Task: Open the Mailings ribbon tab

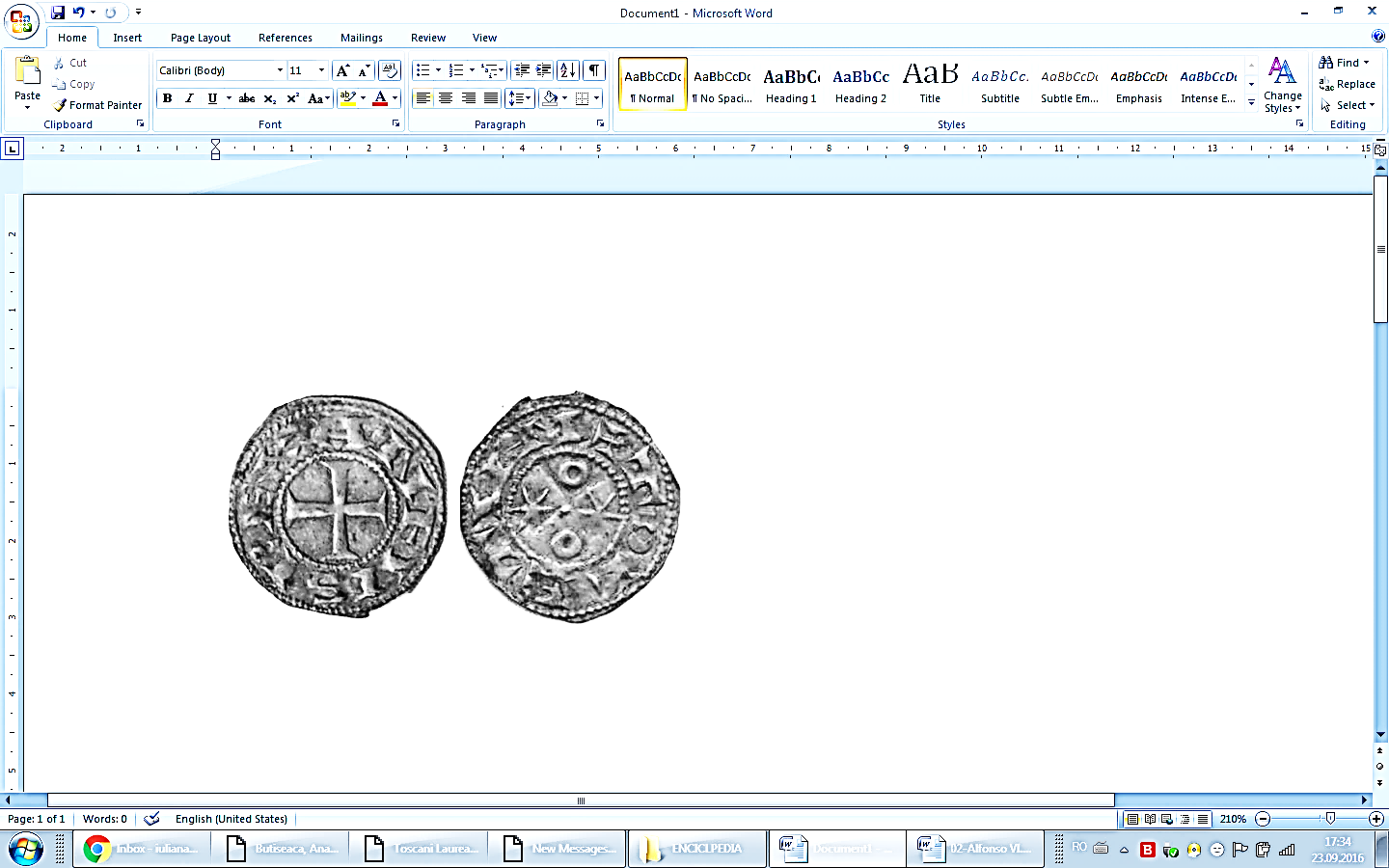Action: pos(361,38)
